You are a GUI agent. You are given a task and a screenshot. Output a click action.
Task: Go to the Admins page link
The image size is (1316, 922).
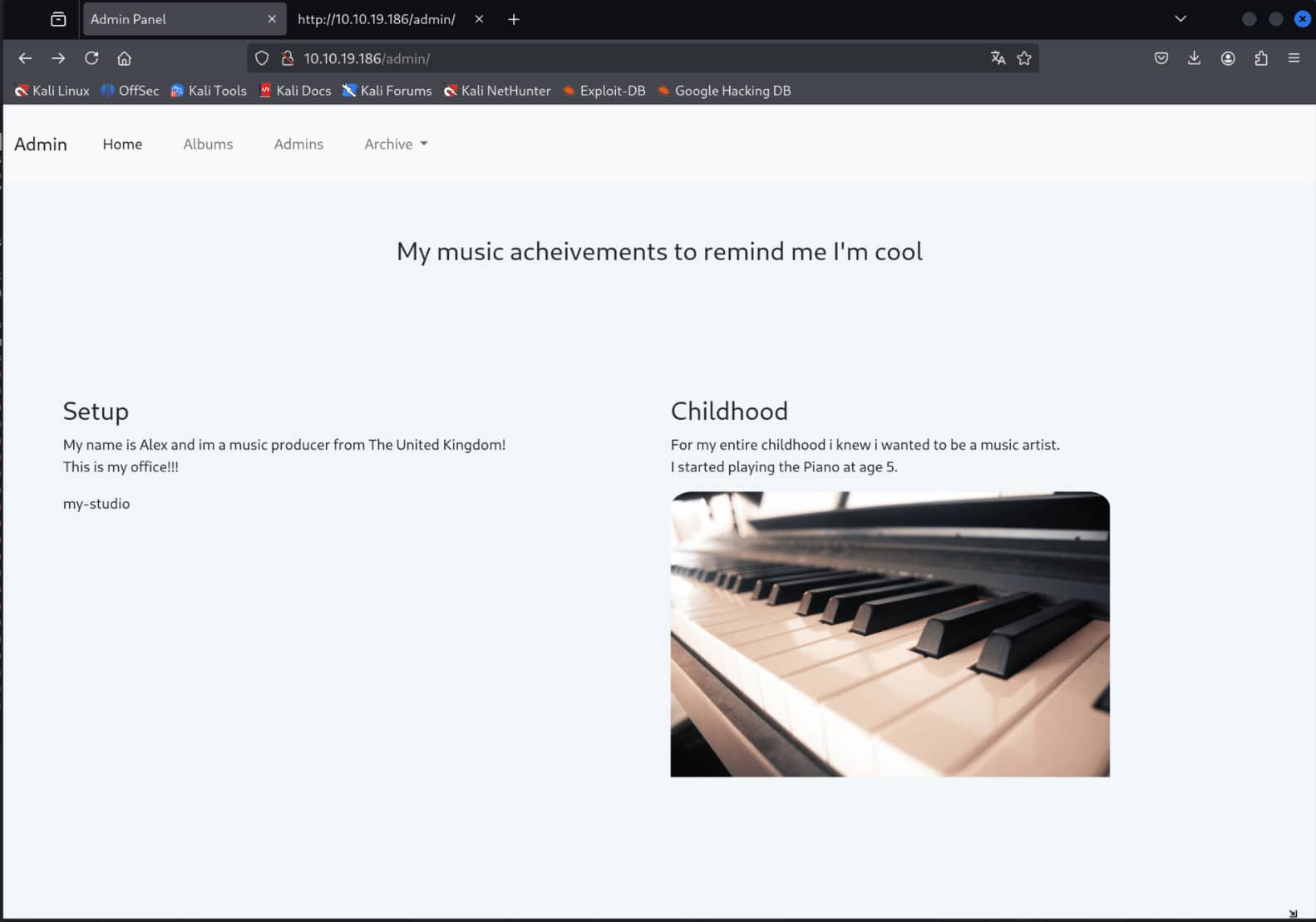pos(298,144)
